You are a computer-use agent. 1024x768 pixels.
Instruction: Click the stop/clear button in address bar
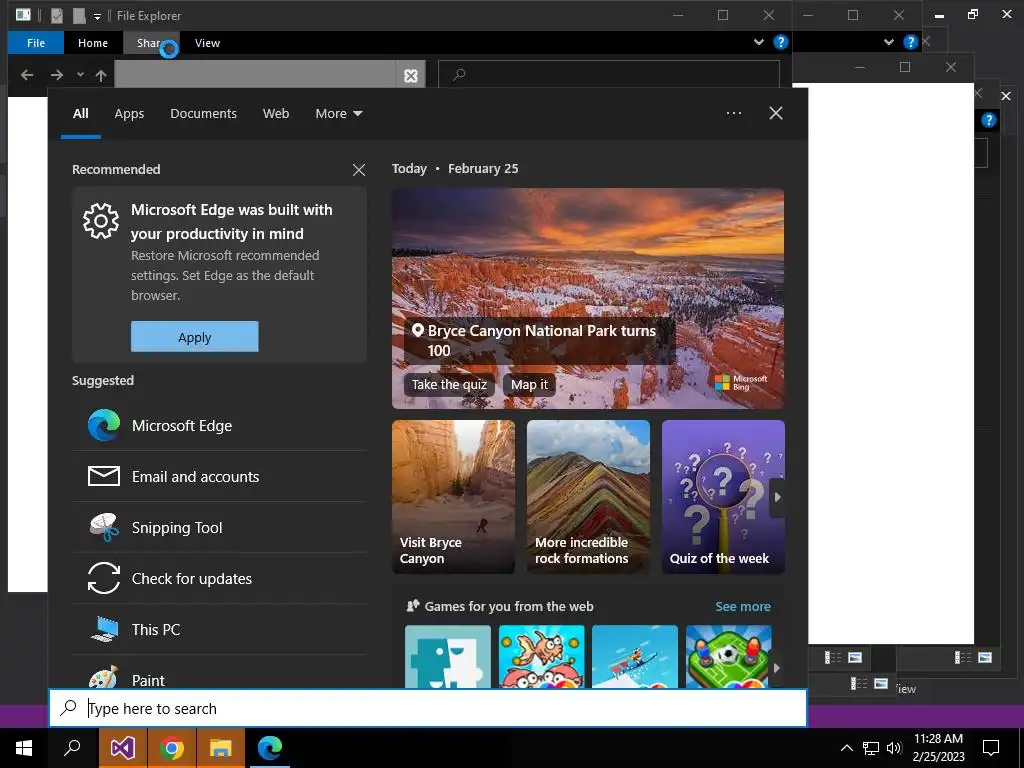[x=411, y=76]
